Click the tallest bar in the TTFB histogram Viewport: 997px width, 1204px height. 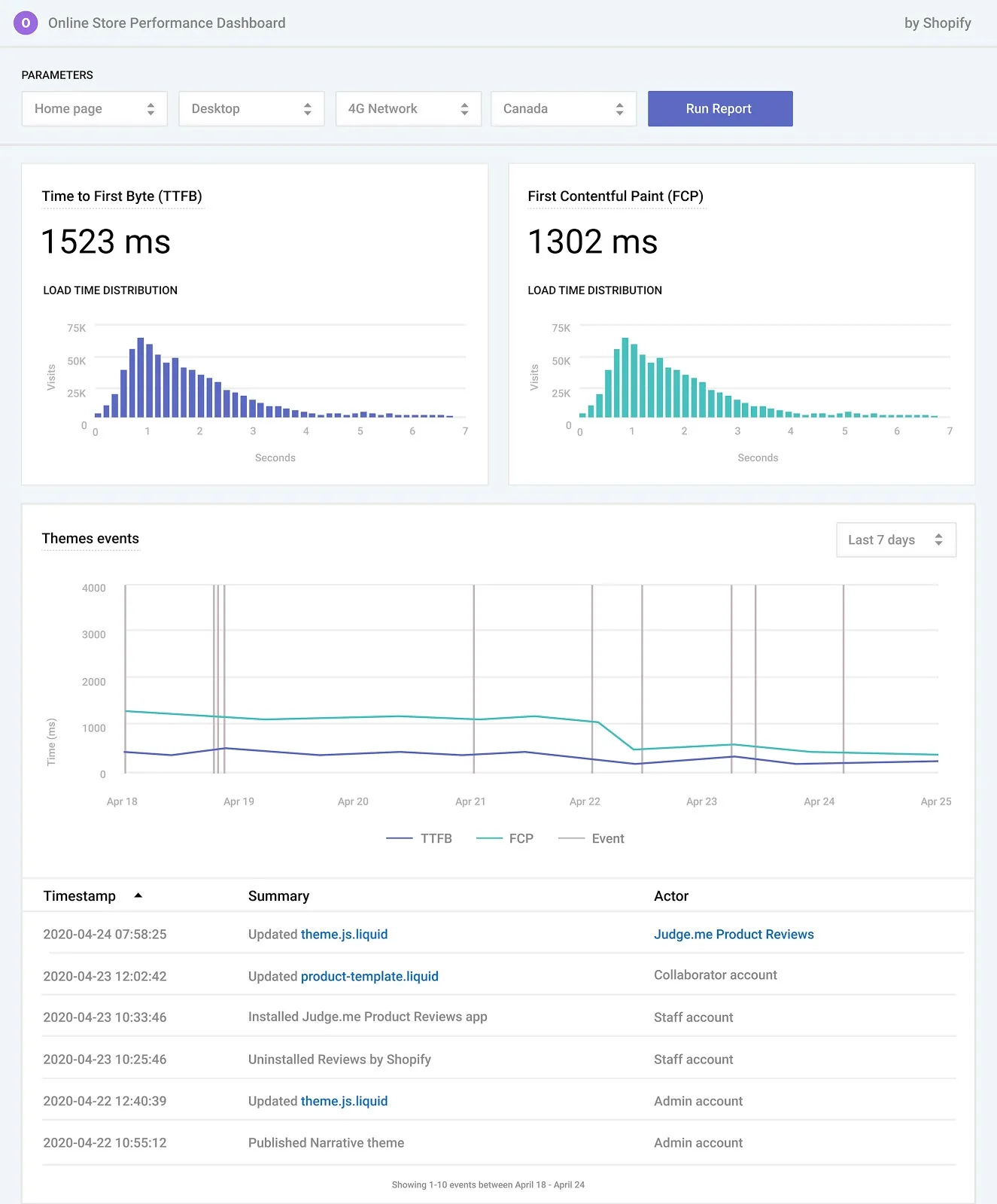141,377
